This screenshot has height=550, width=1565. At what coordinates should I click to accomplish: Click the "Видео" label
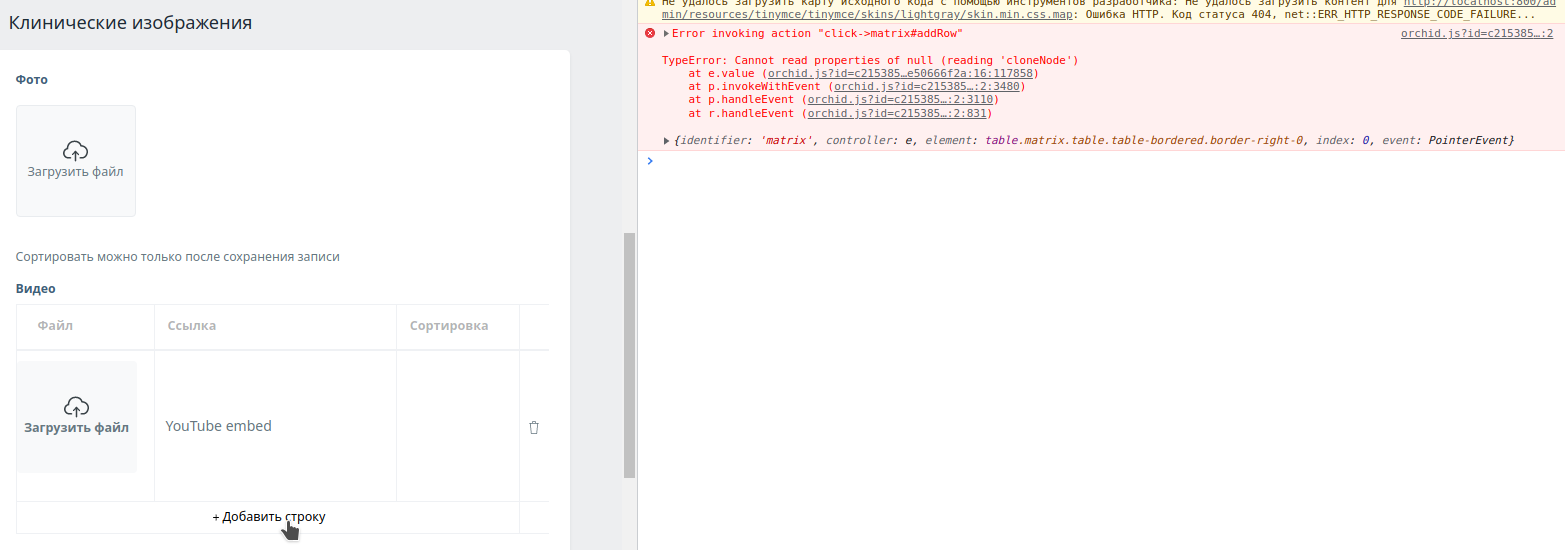pyautogui.click(x=36, y=289)
